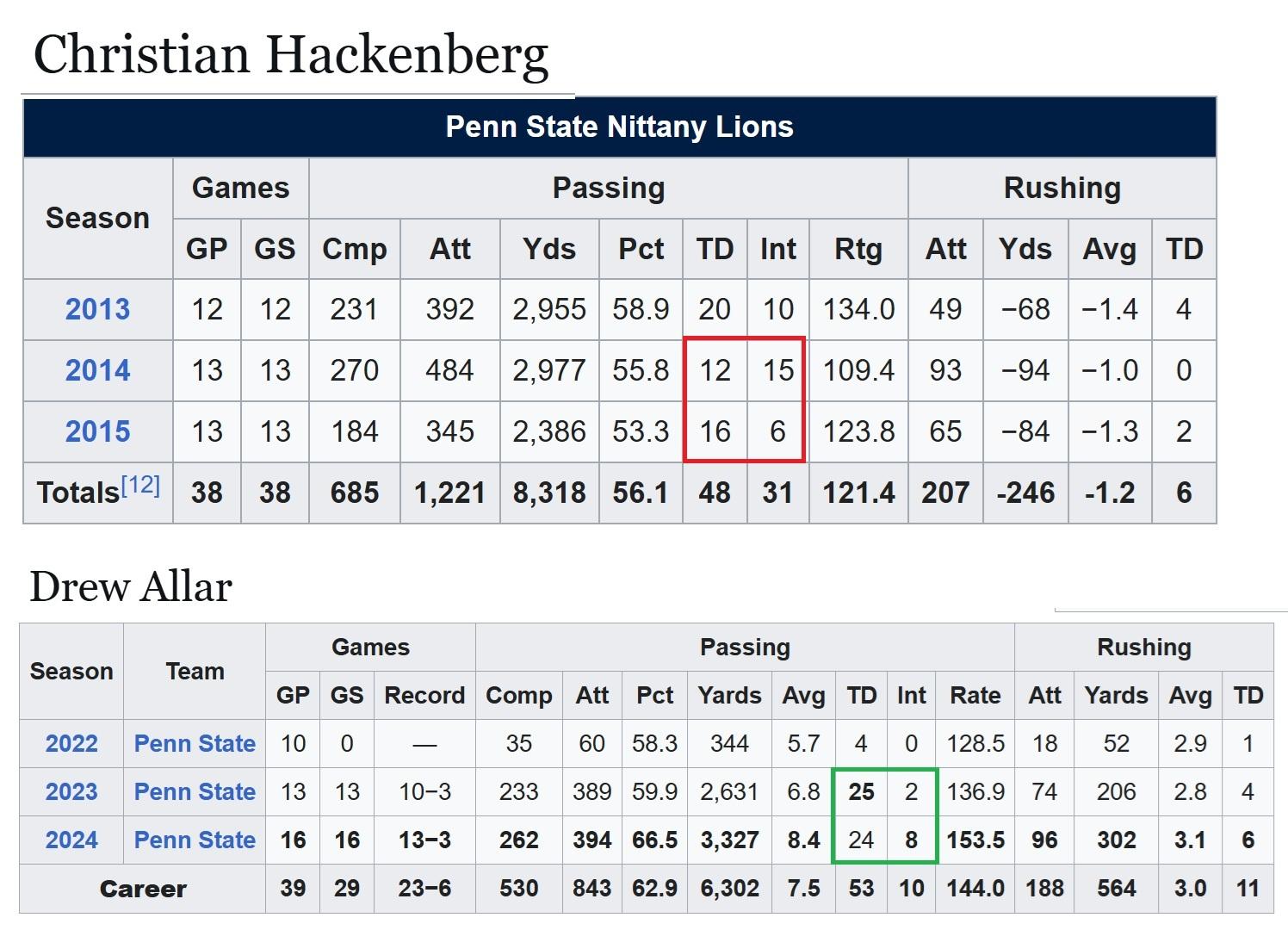Open the 2013 season link

[x=97, y=309]
